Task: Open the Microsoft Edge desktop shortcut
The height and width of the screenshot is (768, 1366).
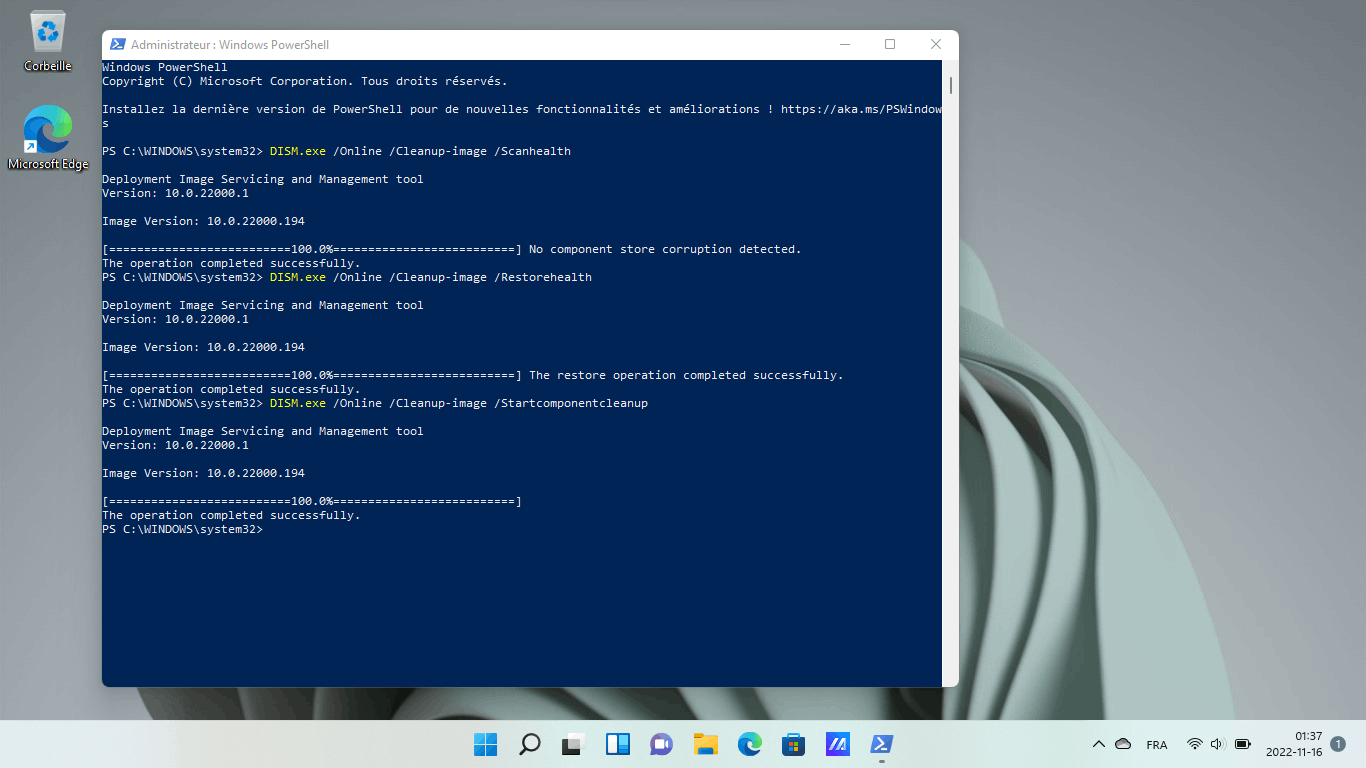Action: point(48,138)
